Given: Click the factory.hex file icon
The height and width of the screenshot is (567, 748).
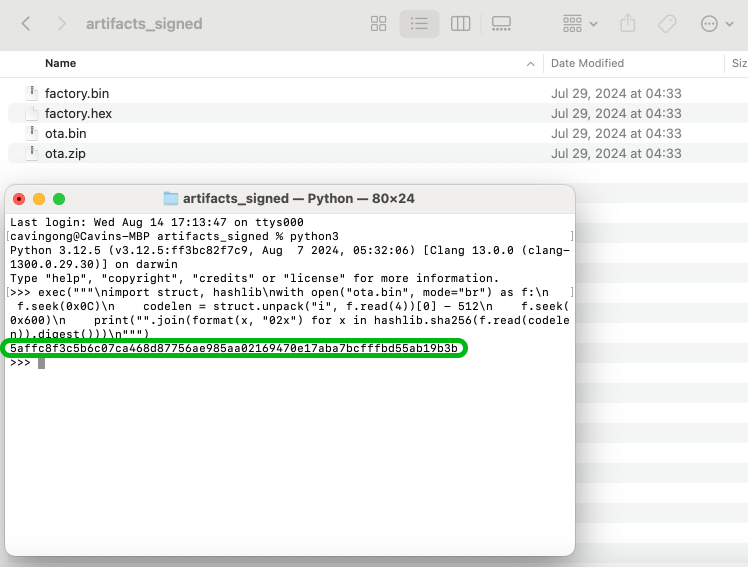Looking at the screenshot, I should coord(32,113).
